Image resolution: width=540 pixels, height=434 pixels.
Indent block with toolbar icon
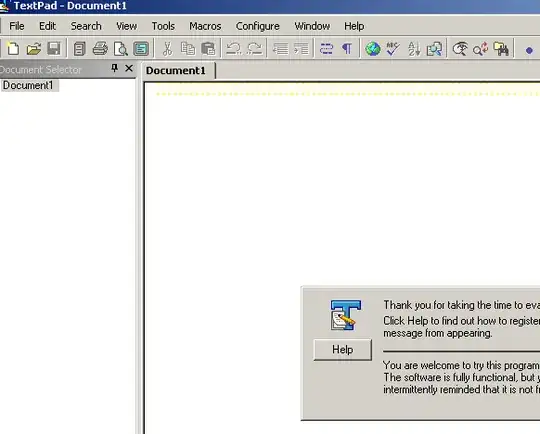coord(301,49)
